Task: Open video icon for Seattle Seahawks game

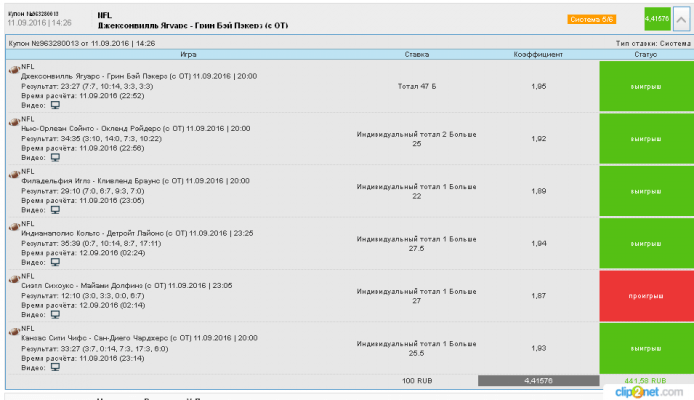Action: point(56,315)
